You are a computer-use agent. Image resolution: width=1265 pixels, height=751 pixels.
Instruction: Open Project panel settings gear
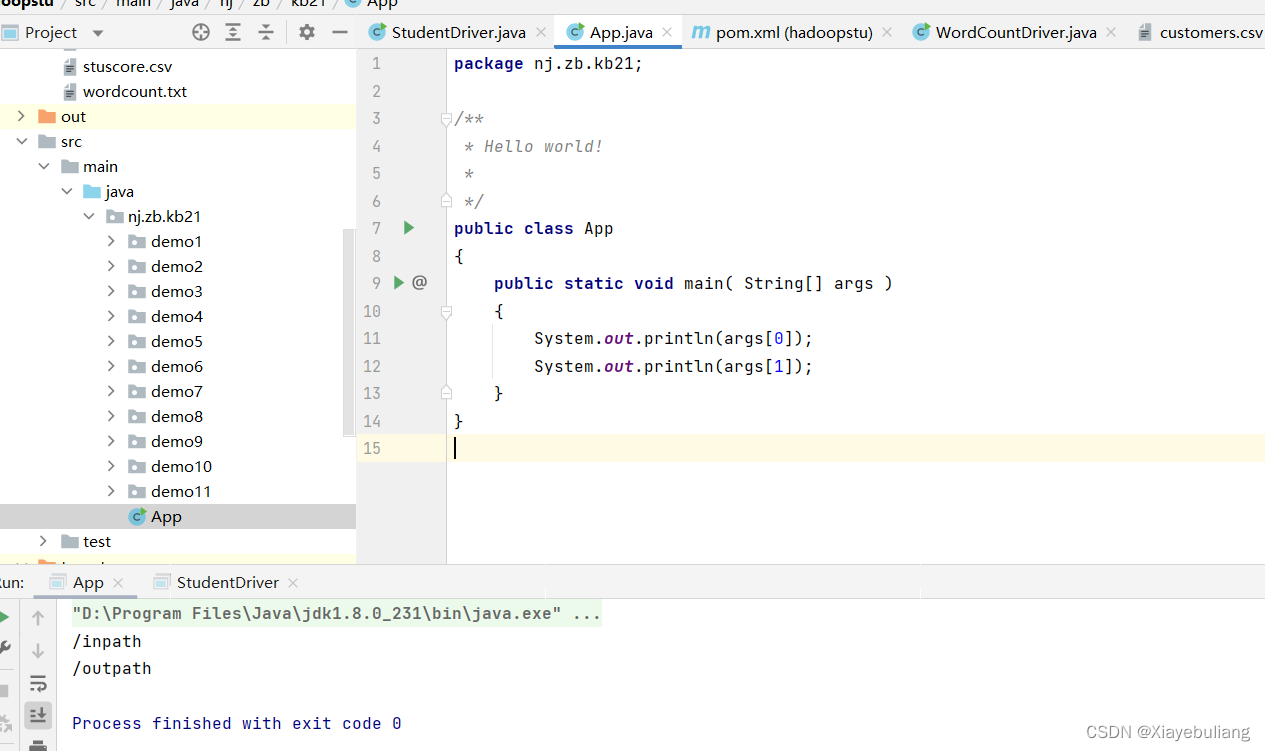(x=307, y=32)
